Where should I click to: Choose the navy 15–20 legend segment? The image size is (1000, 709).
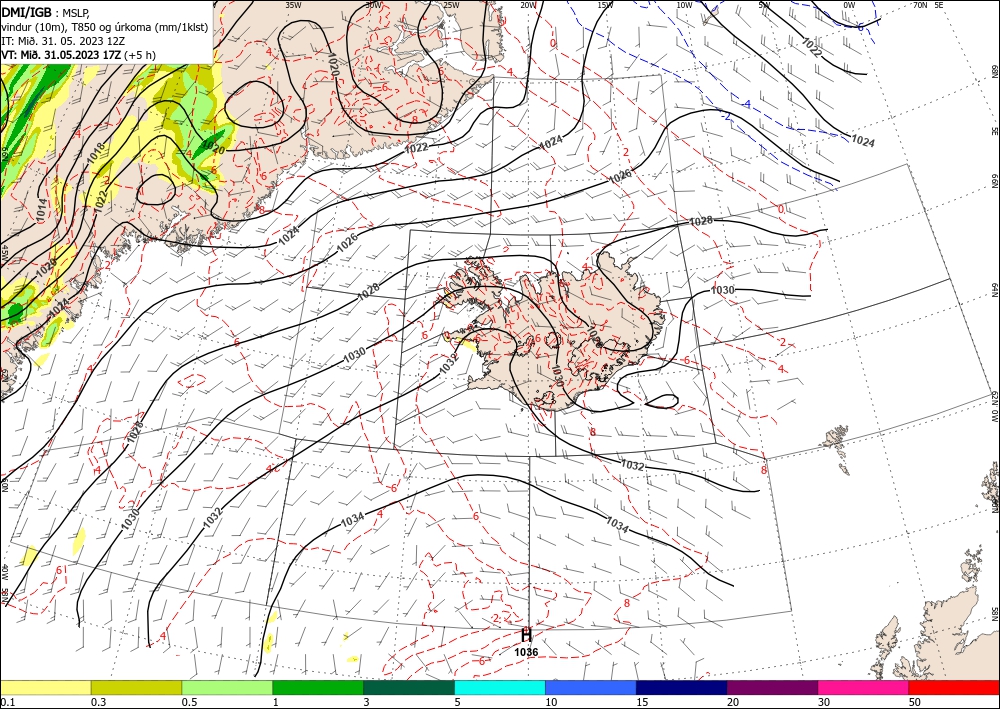coord(682,687)
